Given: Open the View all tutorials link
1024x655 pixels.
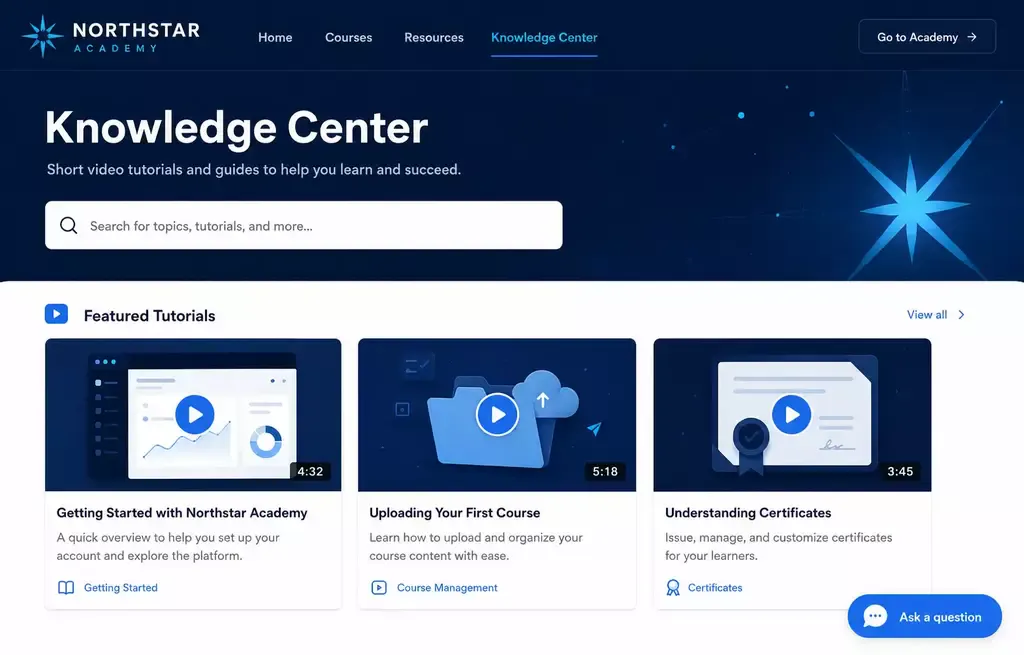Looking at the screenshot, I should 936,315.
